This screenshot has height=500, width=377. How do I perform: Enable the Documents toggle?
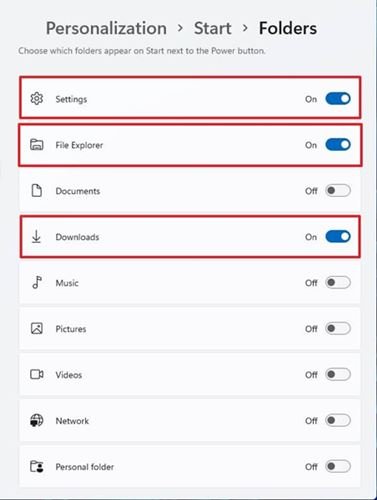(x=338, y=191)
